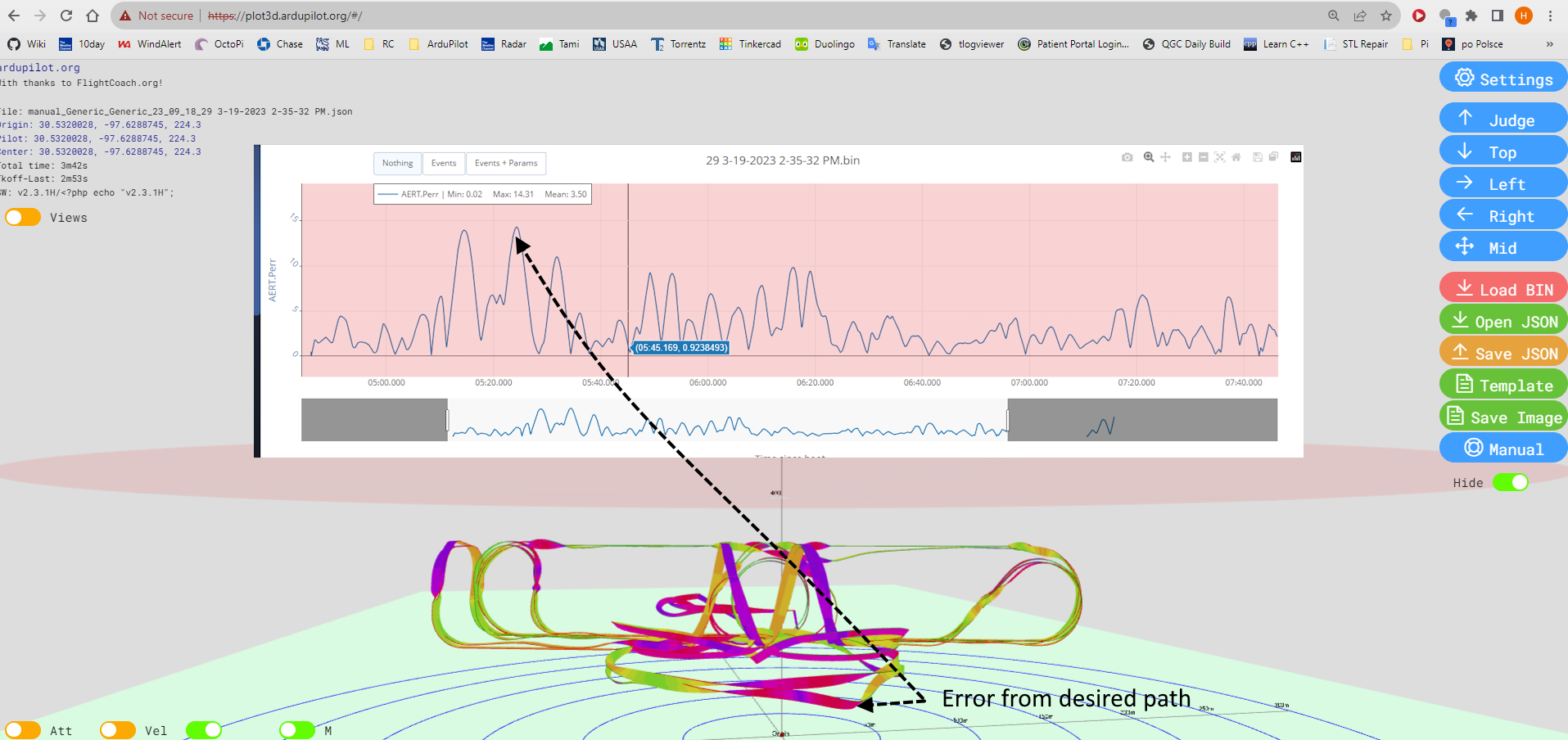
Task: Toggle the Vel switch
Action: (x=118, y=730)
